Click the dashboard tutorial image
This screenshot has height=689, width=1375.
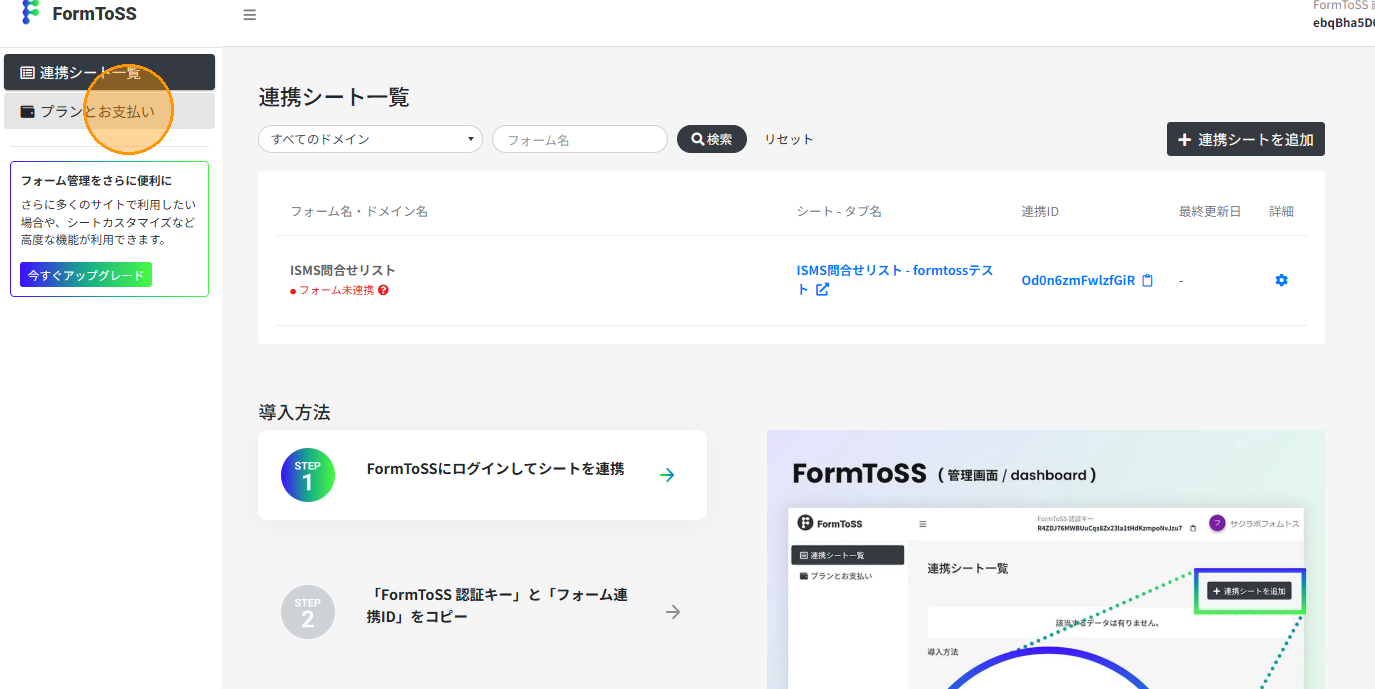(1046, 560)
